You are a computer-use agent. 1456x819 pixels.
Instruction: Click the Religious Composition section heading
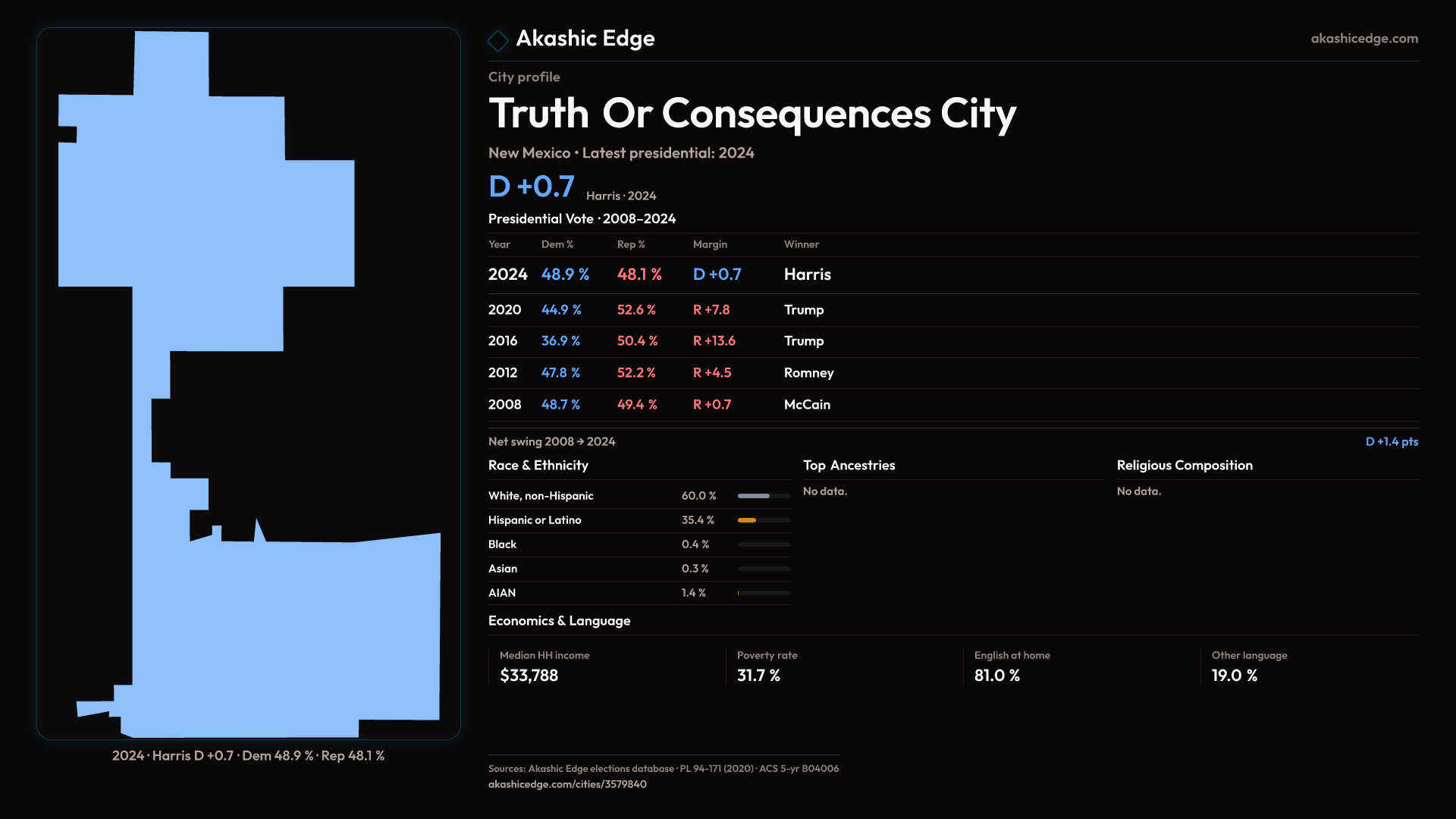(1184, 466)
